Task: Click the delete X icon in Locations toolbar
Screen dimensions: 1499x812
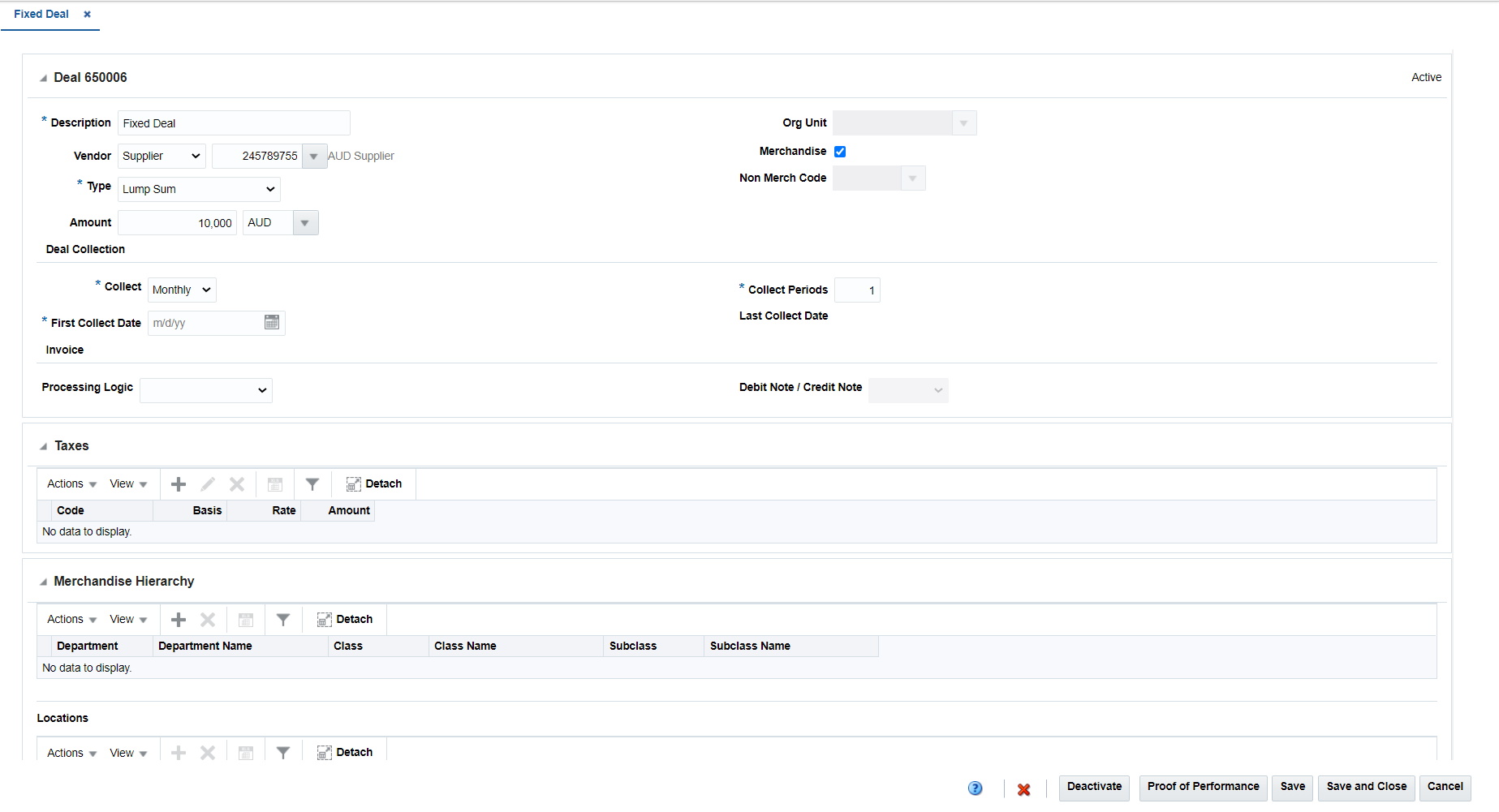Action: click(x=208, y=753)
